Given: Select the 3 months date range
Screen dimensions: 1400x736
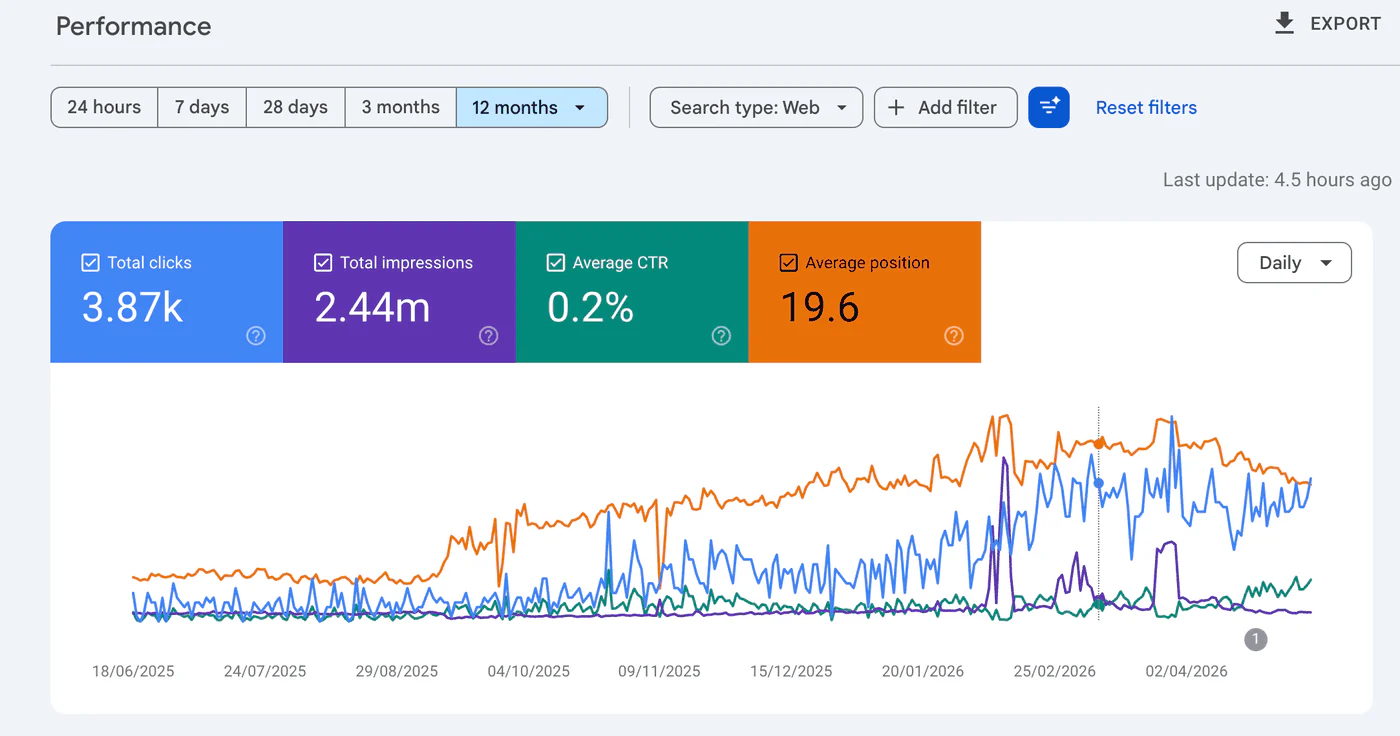Looking at the screenshot, I should click(x=400, y=107).
